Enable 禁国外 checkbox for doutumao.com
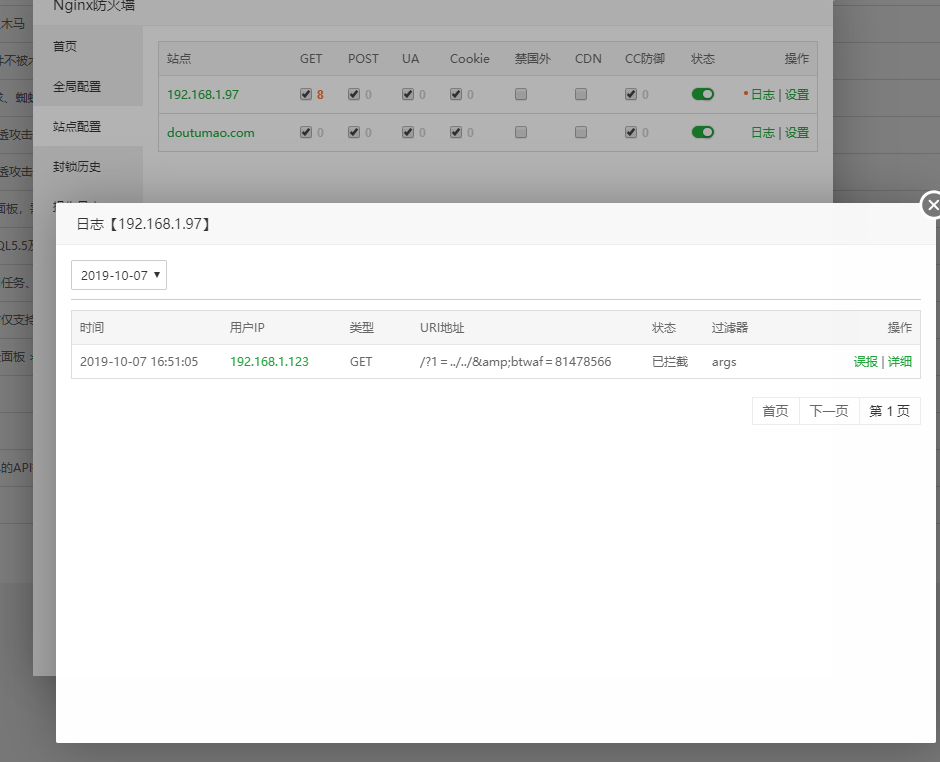Screen dimensions: 940x762 click(521, 132)
